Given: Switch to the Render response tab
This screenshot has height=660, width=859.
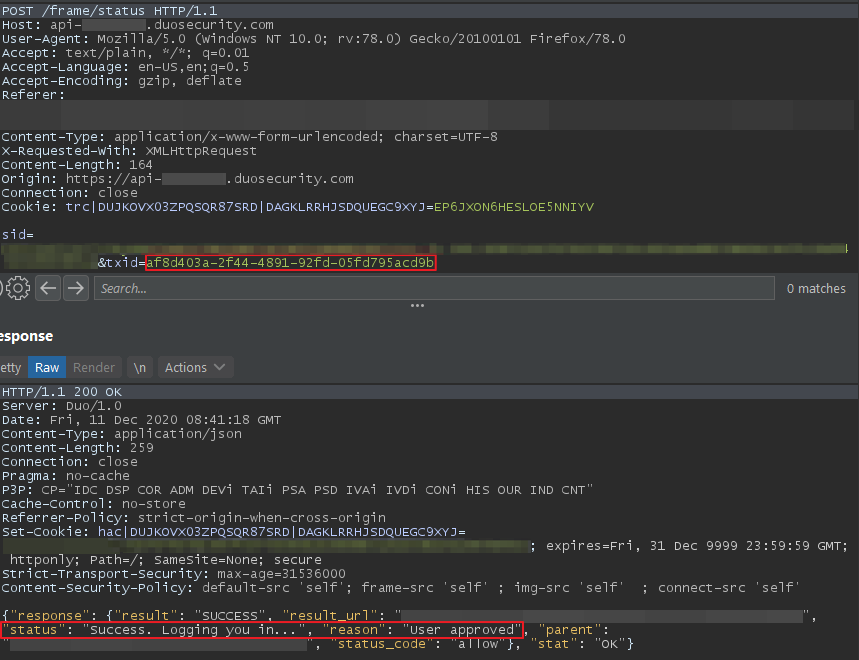Looking at the screenshot, I should coord(94,368).
